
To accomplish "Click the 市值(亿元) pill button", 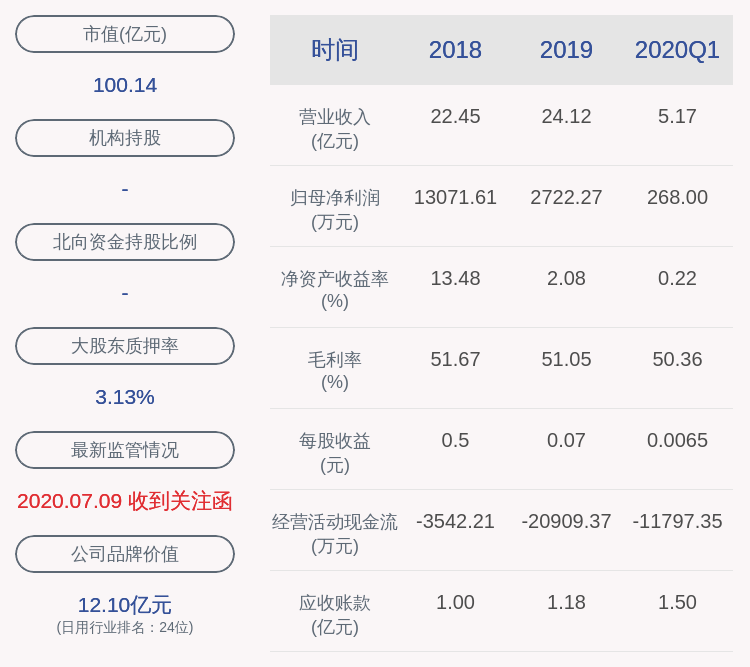I will pyautogui.click(x=125, y=34).
